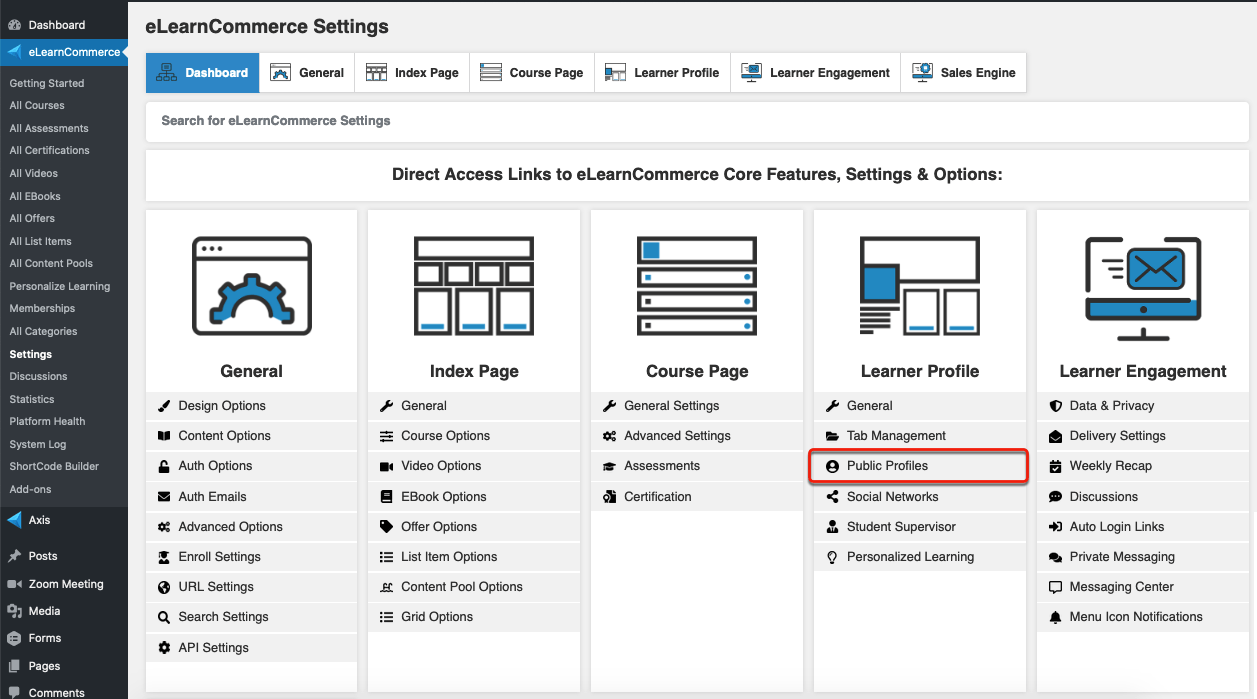Open the Index Page settings tab
This screenshot has width=1257, height=699.
tap(412, 73)
